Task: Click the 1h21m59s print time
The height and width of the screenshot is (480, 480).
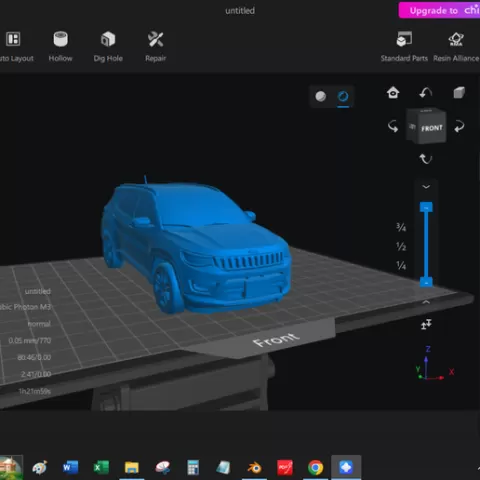Action: (35, 391)
